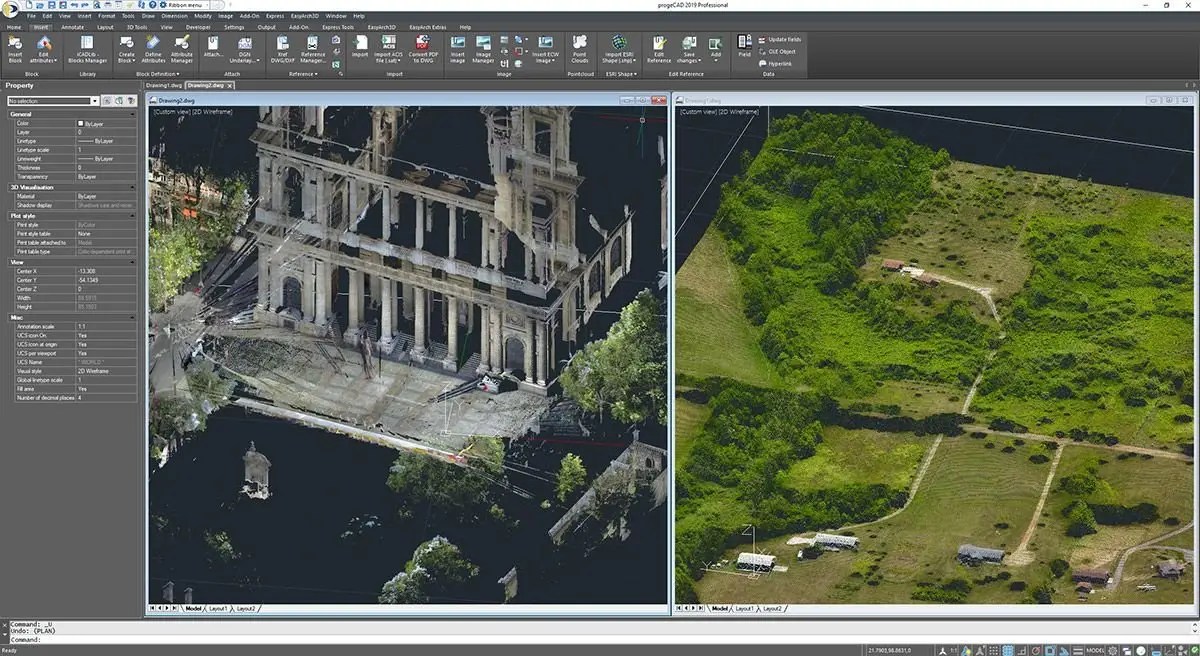This screenshot has height=656, width=1200.
Task: Click the Edit Reference icon
Action: coord(659,49)
